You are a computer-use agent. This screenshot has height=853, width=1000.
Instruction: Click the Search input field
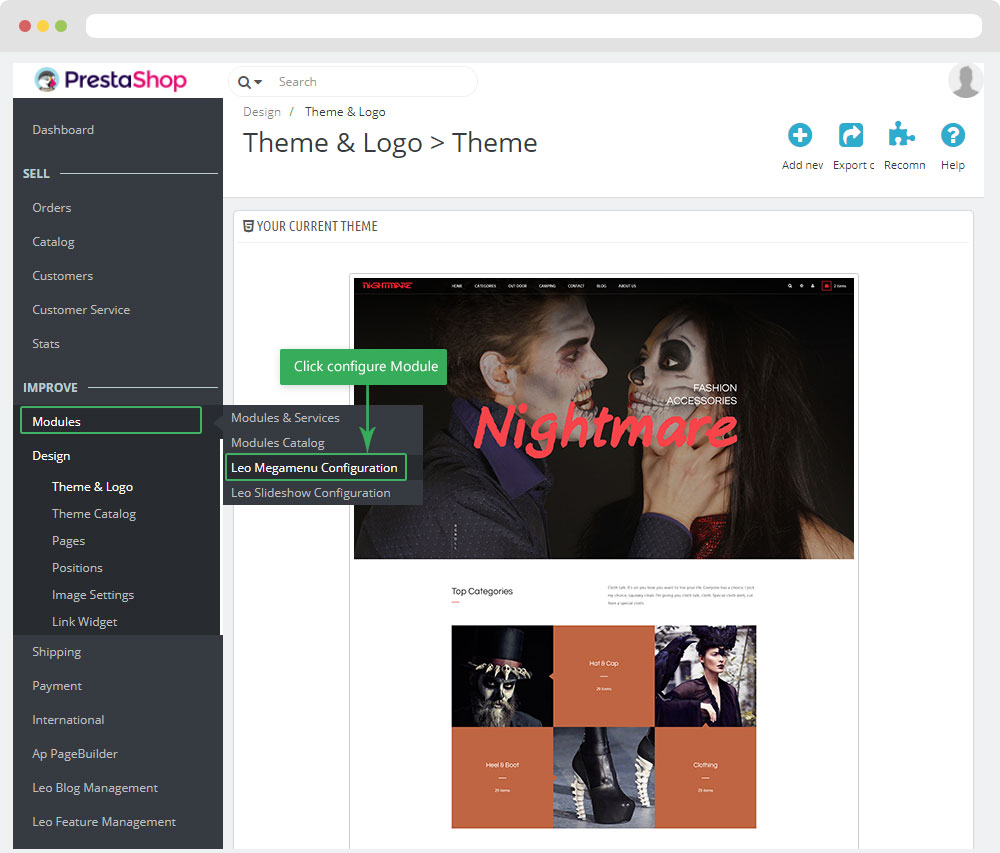(370, 82)
